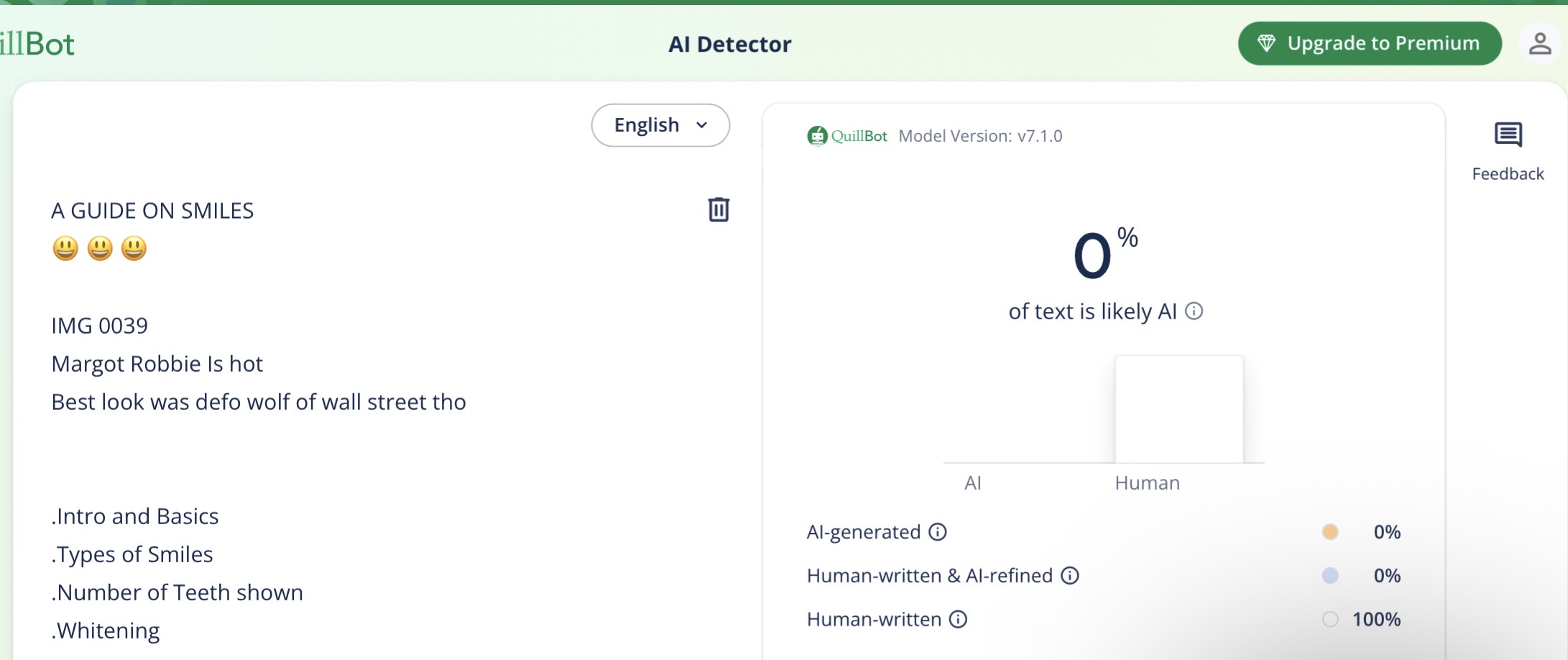Click the 'Human' chart axis label
The image size is (1568, 660).
(1147, 483)
